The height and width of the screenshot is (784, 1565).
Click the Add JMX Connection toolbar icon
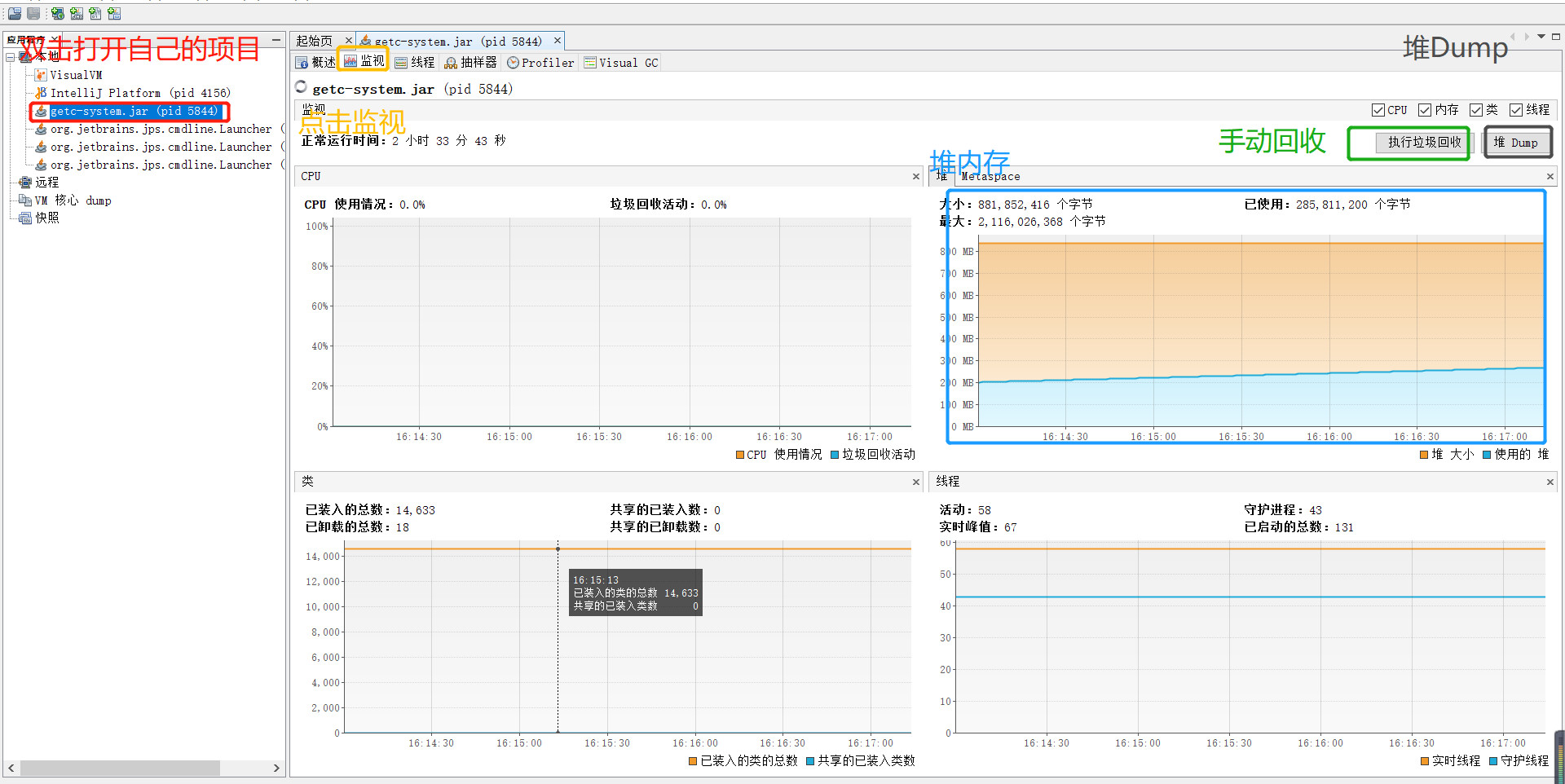pos(76,13)
